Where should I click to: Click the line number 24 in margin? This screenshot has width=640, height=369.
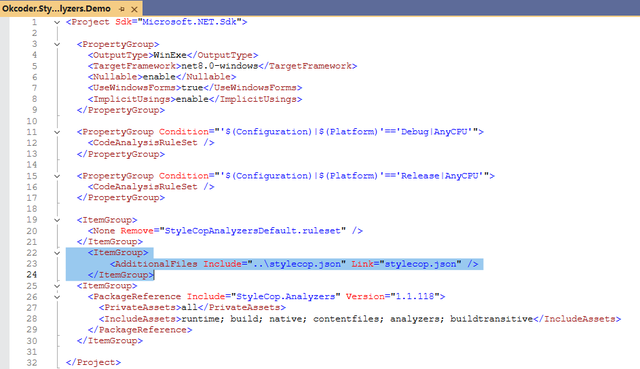(32, 275)
